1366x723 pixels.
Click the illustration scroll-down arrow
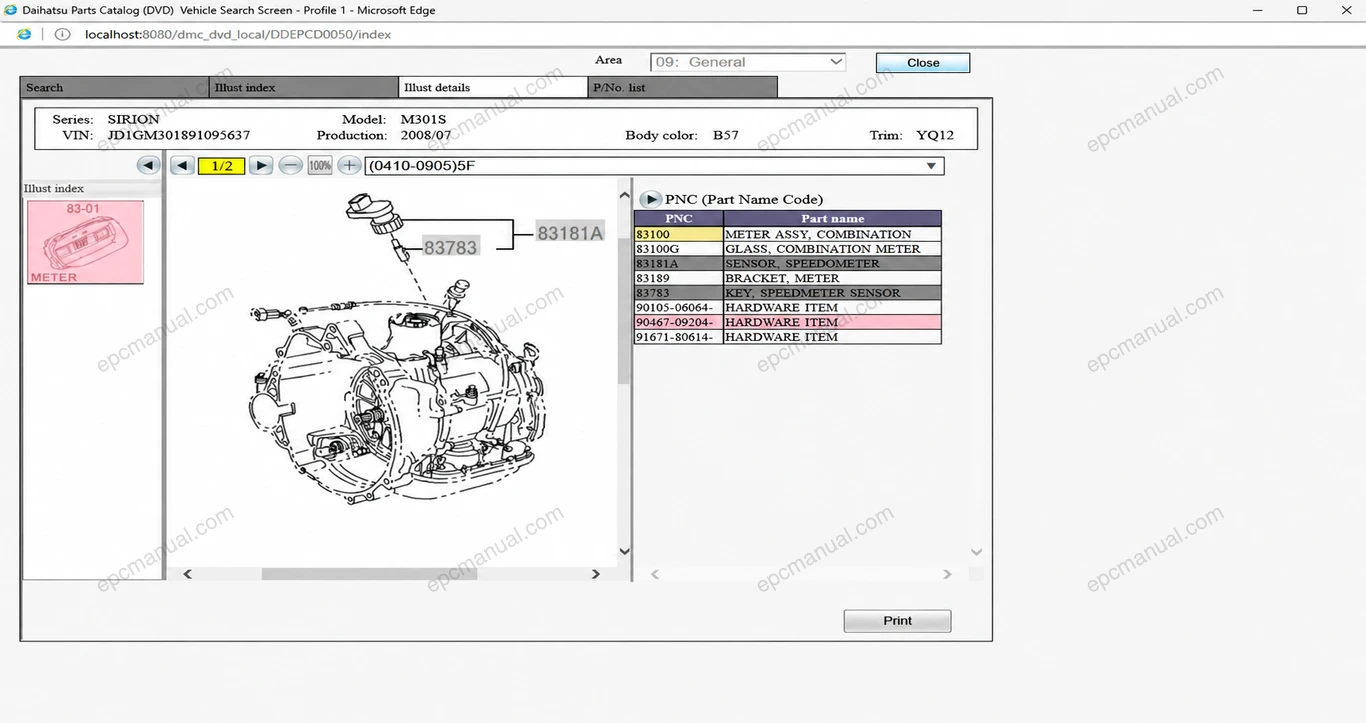[x=625, y=551]
